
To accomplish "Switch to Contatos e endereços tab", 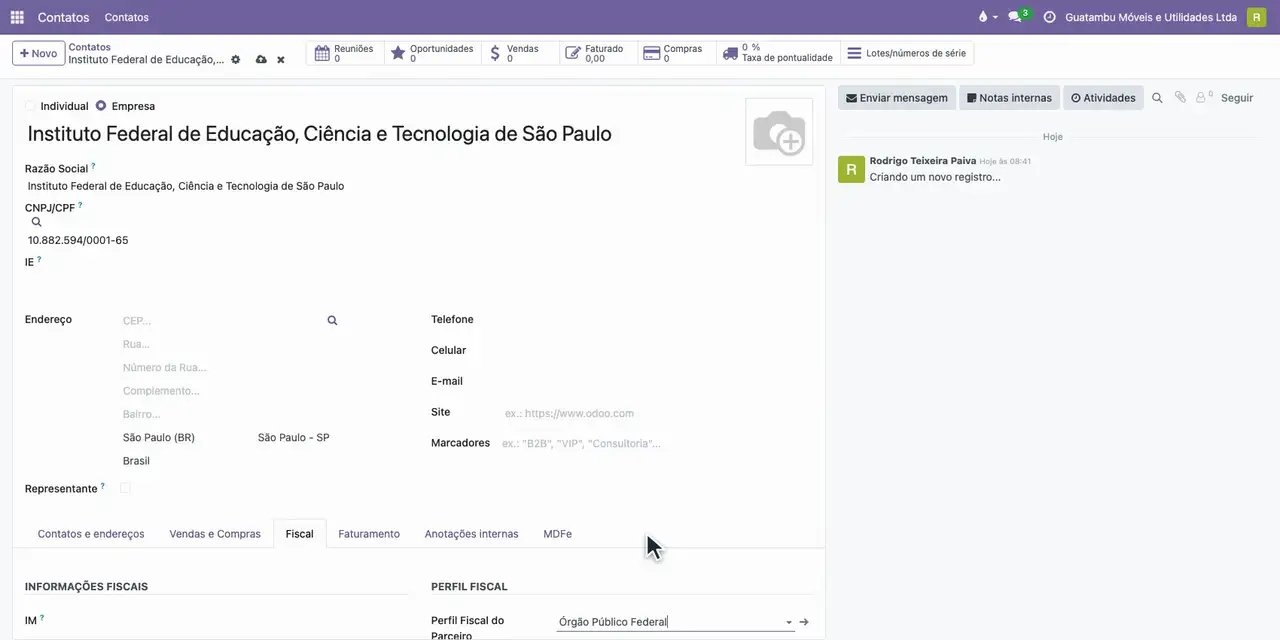I will coord(91,534).
